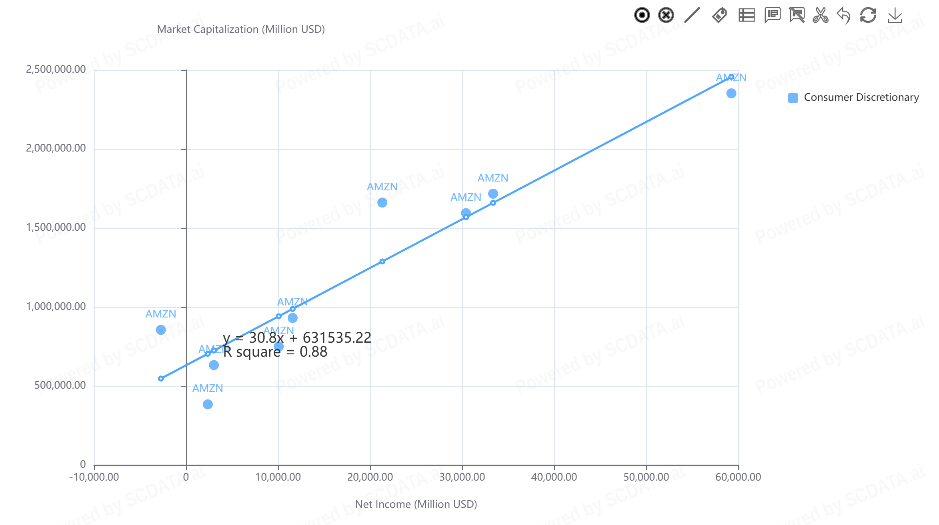This screenshot has height=525, width=939.
Task: Click the Market Capitalization y-axis title
Action: [241, 29]
